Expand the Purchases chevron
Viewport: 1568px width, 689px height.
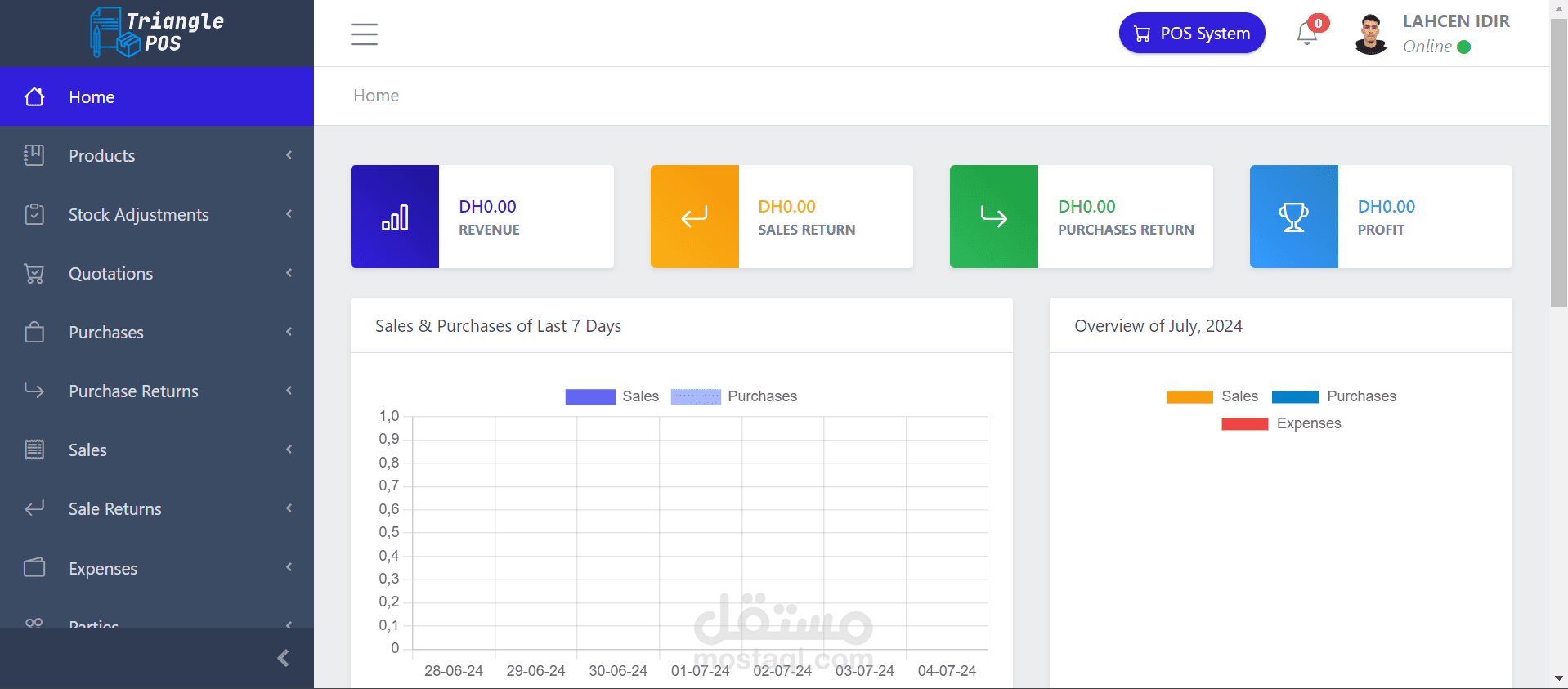(x=289, y=332)
